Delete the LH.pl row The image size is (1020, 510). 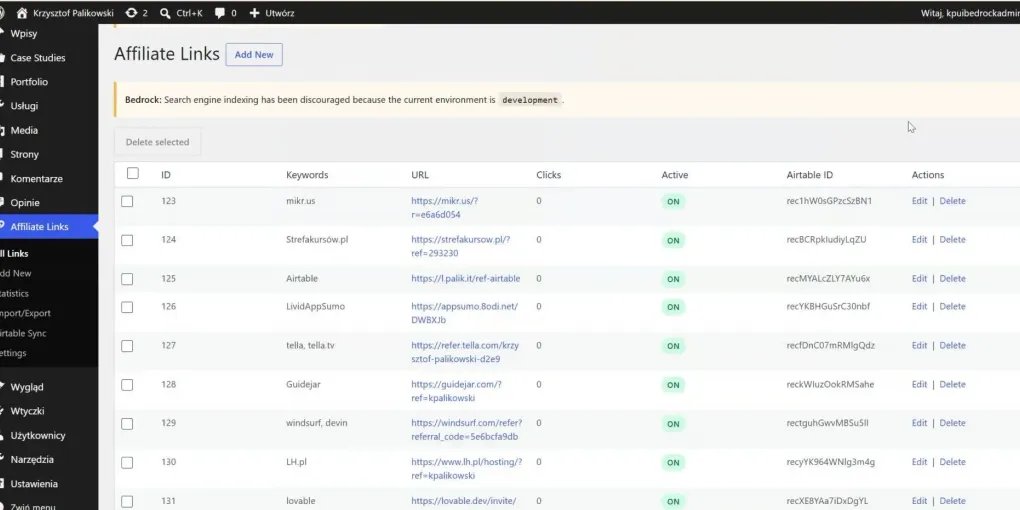(952, 462)
